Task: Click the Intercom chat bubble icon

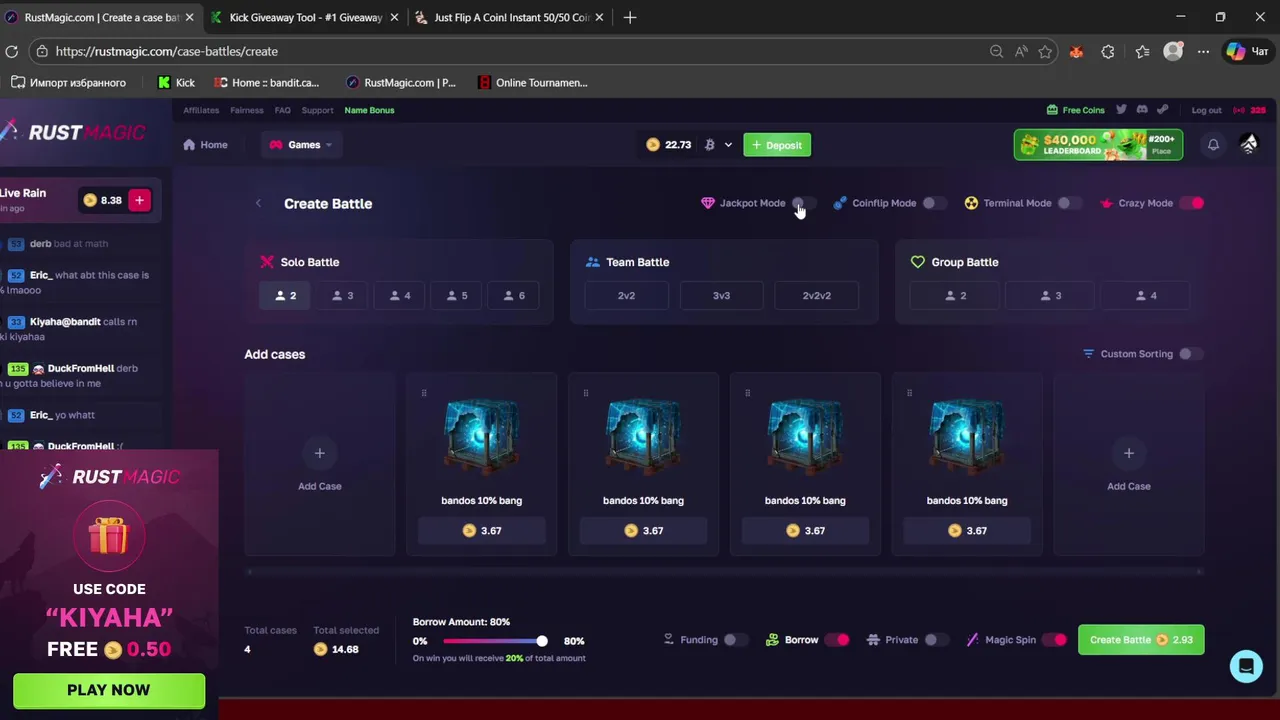Action: (1246, 666)
